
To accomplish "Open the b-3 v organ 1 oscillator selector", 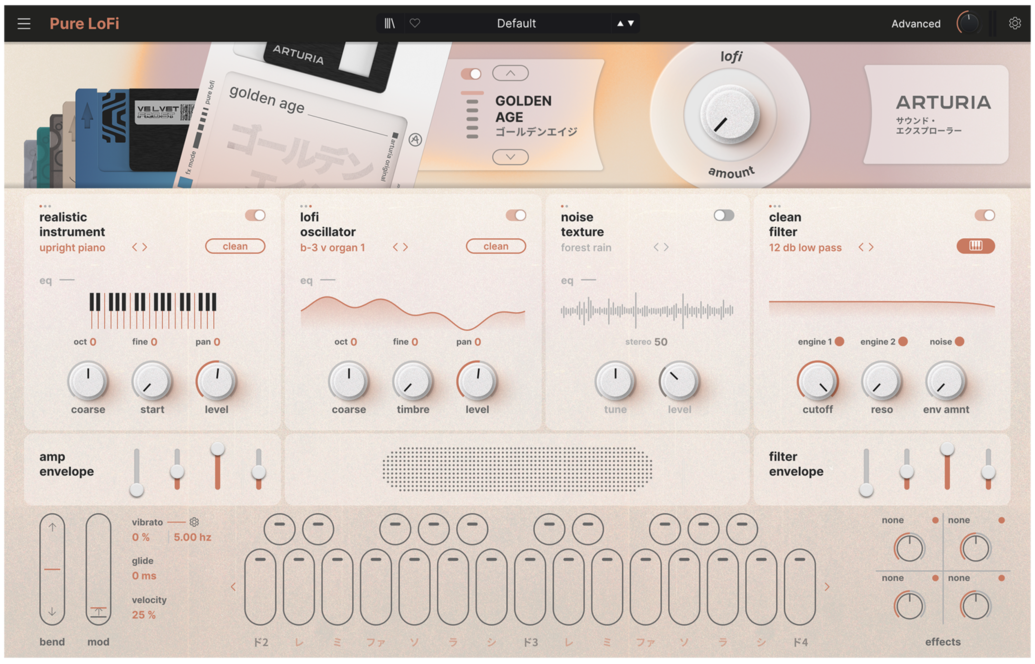I will pos(332,248).
